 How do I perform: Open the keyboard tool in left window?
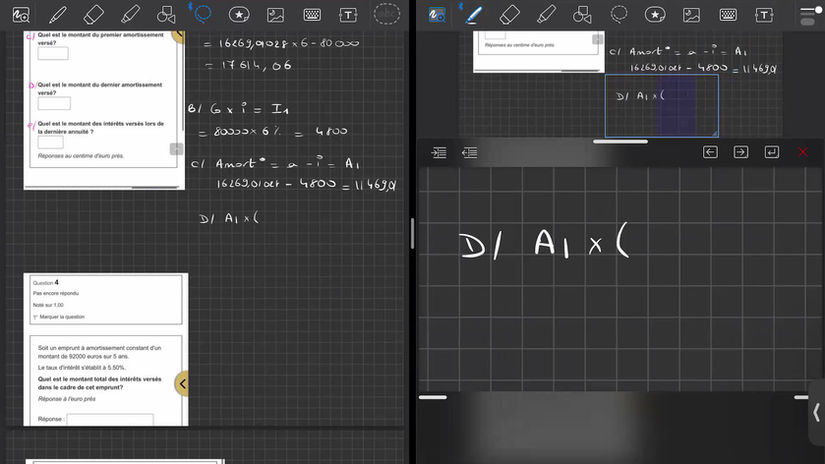click(x=312, y=15)
